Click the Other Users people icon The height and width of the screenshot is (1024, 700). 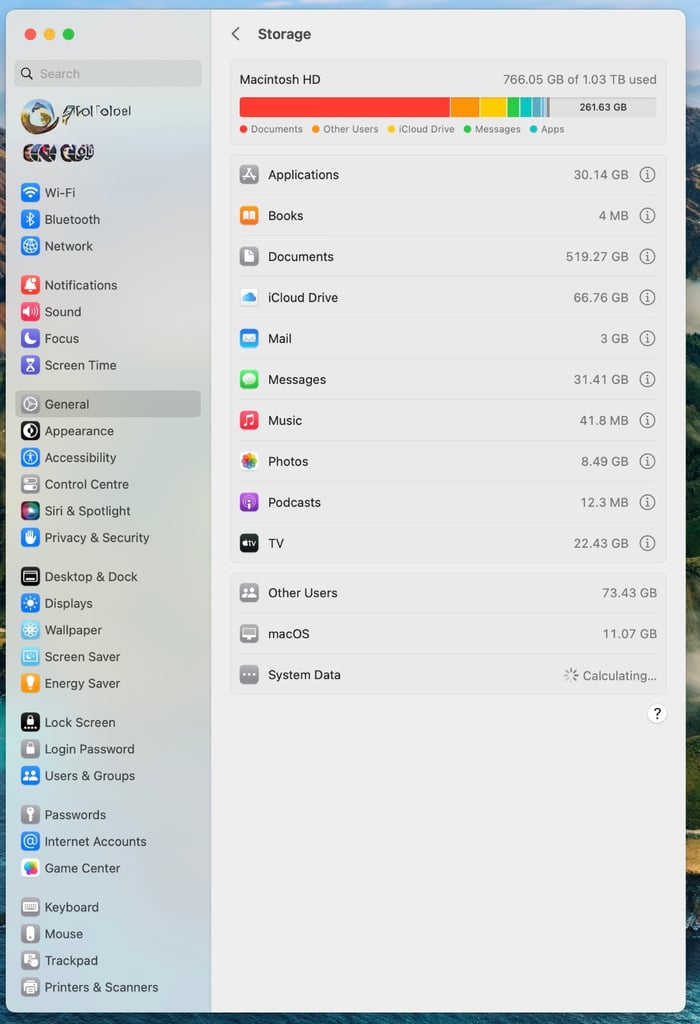coord(249,593)
